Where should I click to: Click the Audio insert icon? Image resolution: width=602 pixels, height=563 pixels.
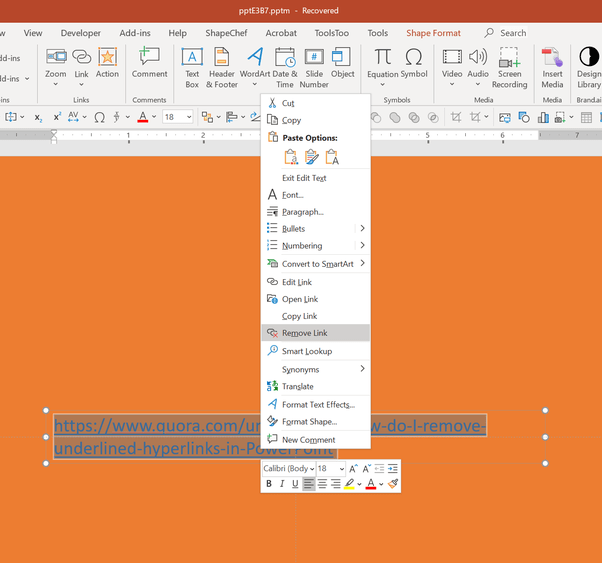pos(478,57)
